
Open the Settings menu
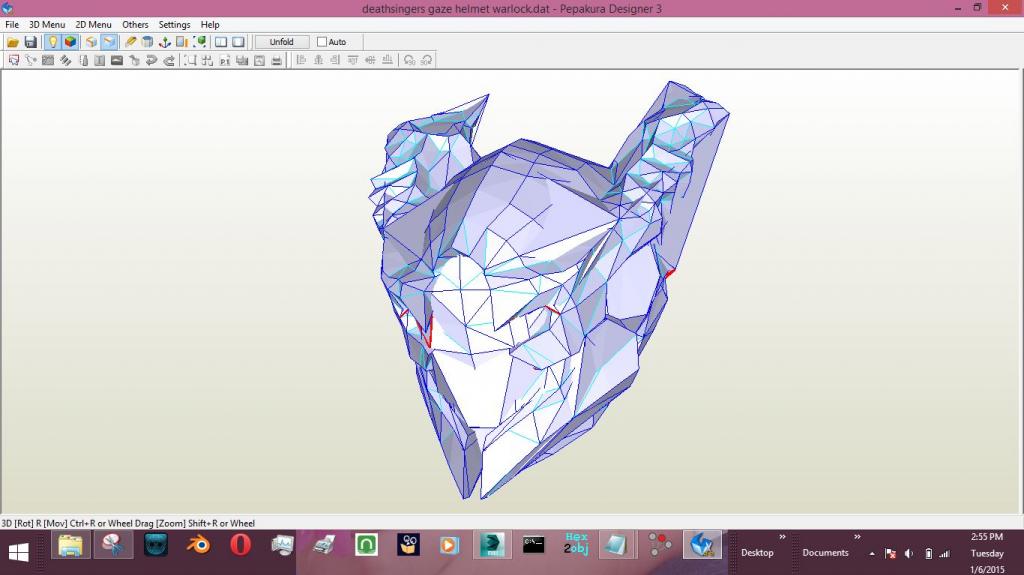point(174,25)
